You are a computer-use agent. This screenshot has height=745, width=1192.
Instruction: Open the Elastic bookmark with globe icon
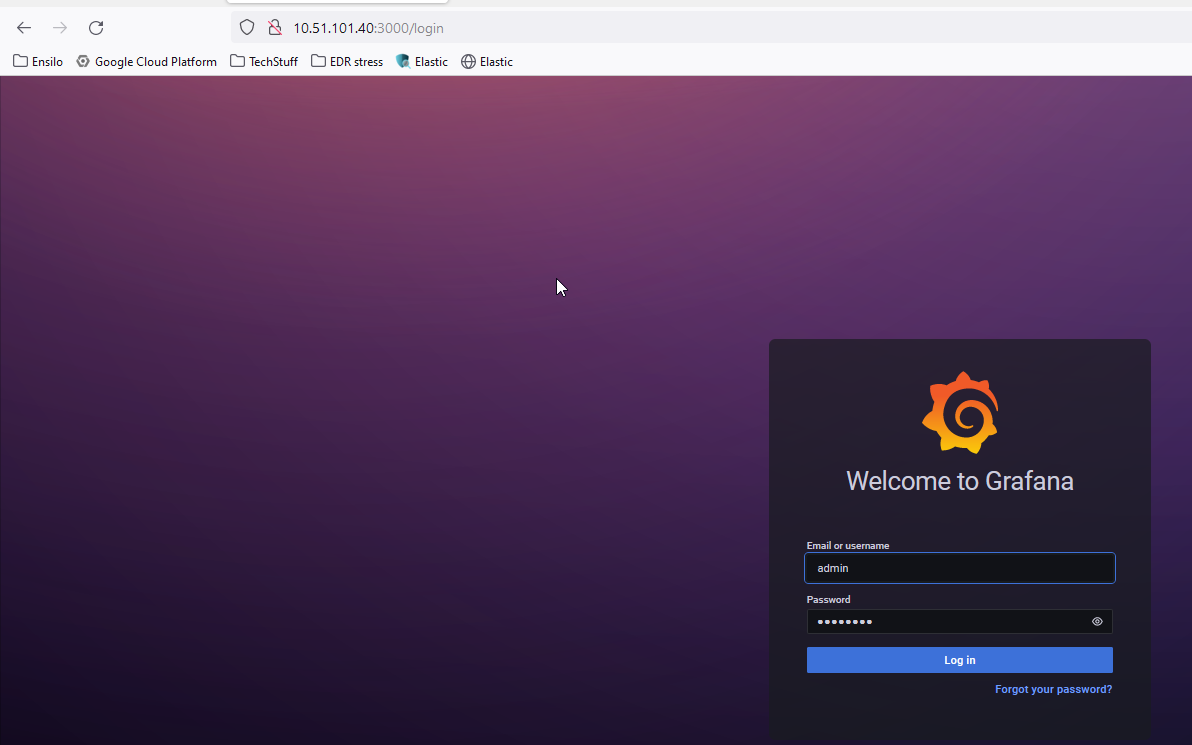tap(487, 62)
